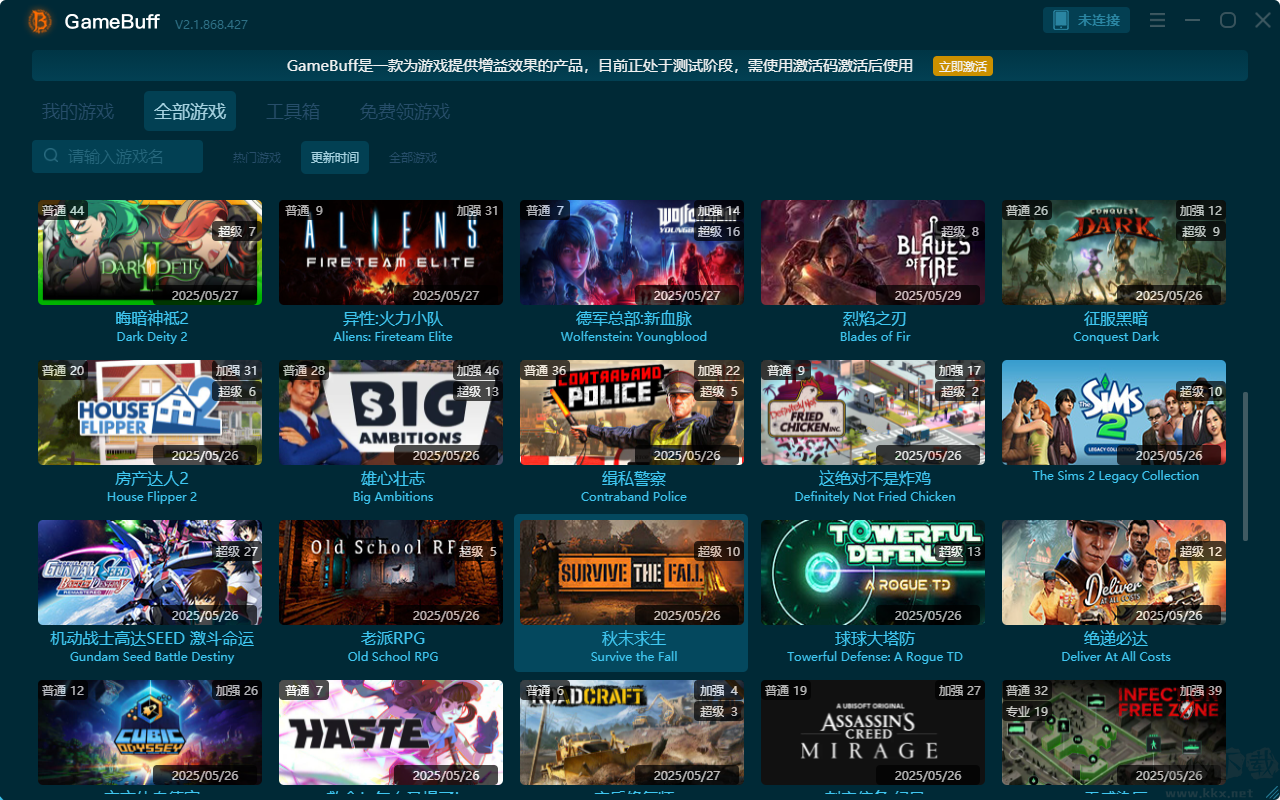This screenshot has height=800, width=1280.
Task: Click the 秋末求生 game title
Action: (x=634, y=638)
